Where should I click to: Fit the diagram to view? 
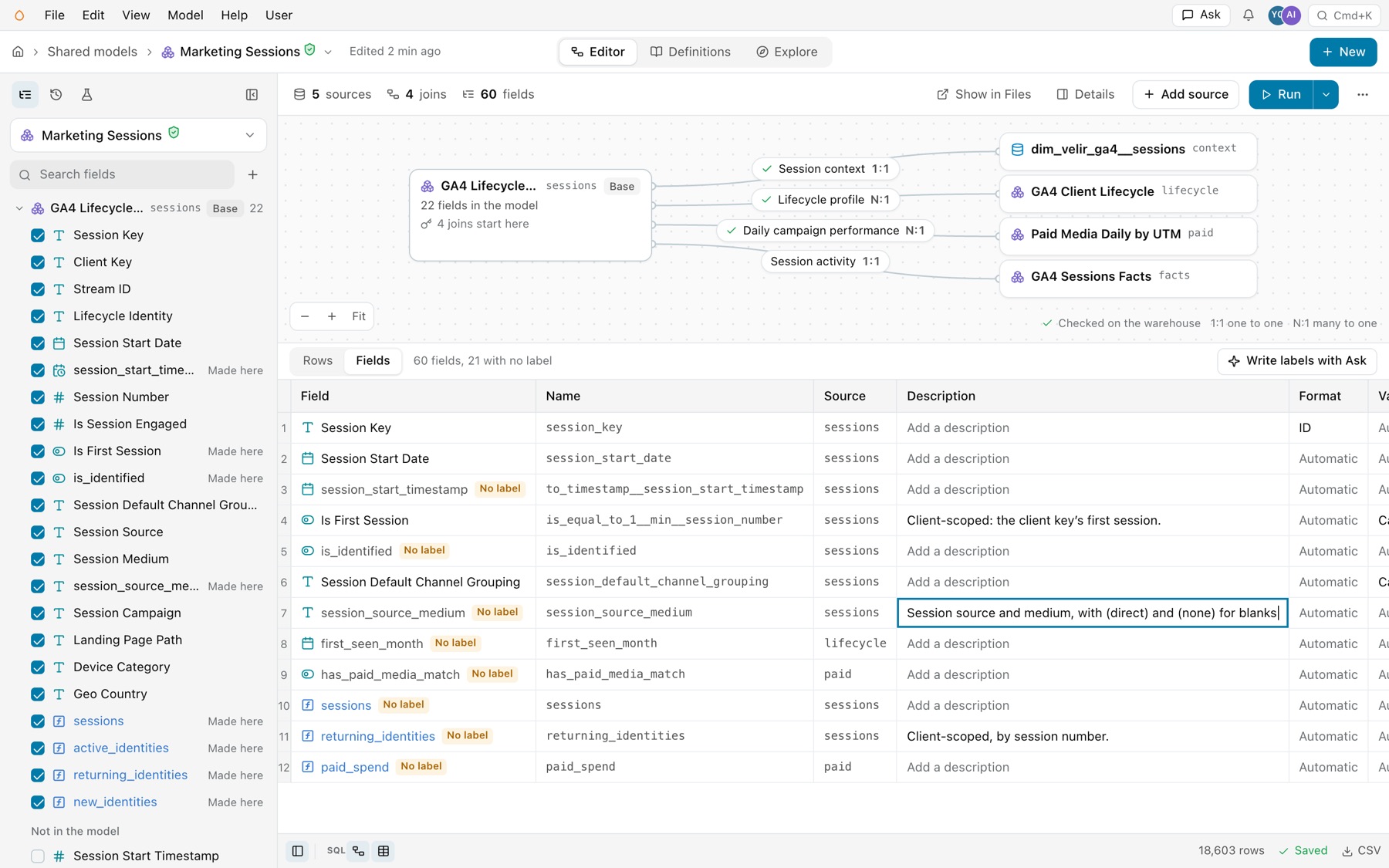pos(359,316)
